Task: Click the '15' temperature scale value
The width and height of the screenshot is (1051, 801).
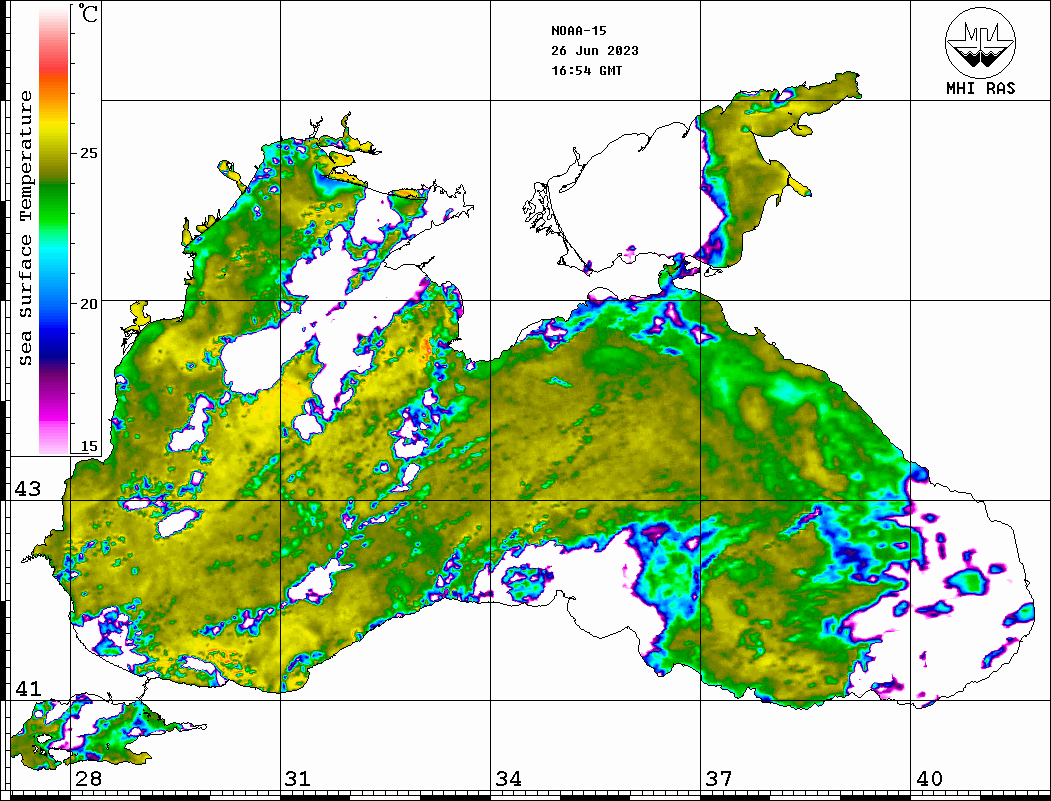Action: point(88,446)
